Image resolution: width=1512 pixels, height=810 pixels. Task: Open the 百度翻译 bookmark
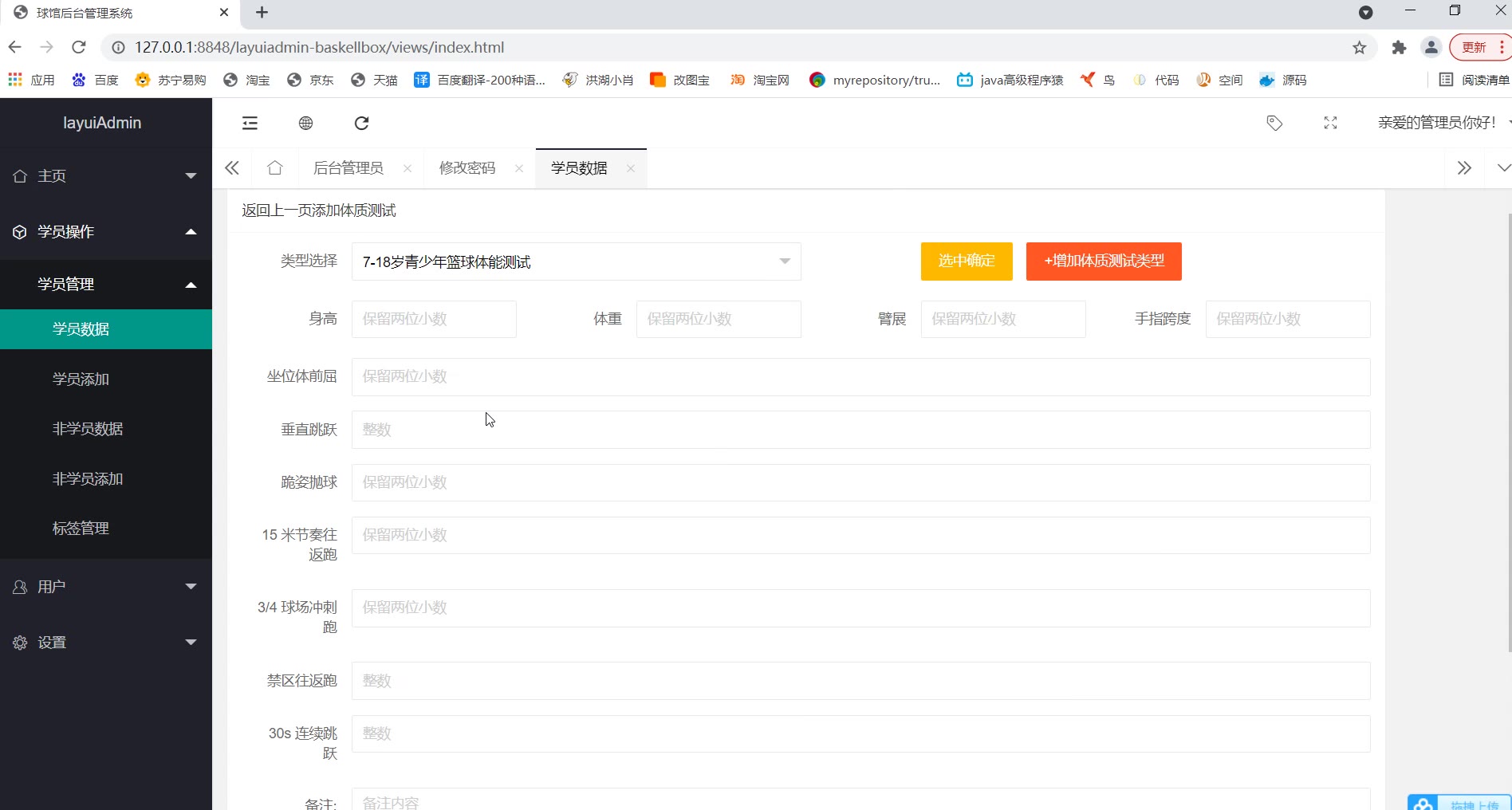pyautogui.click(x=479, y=80)
